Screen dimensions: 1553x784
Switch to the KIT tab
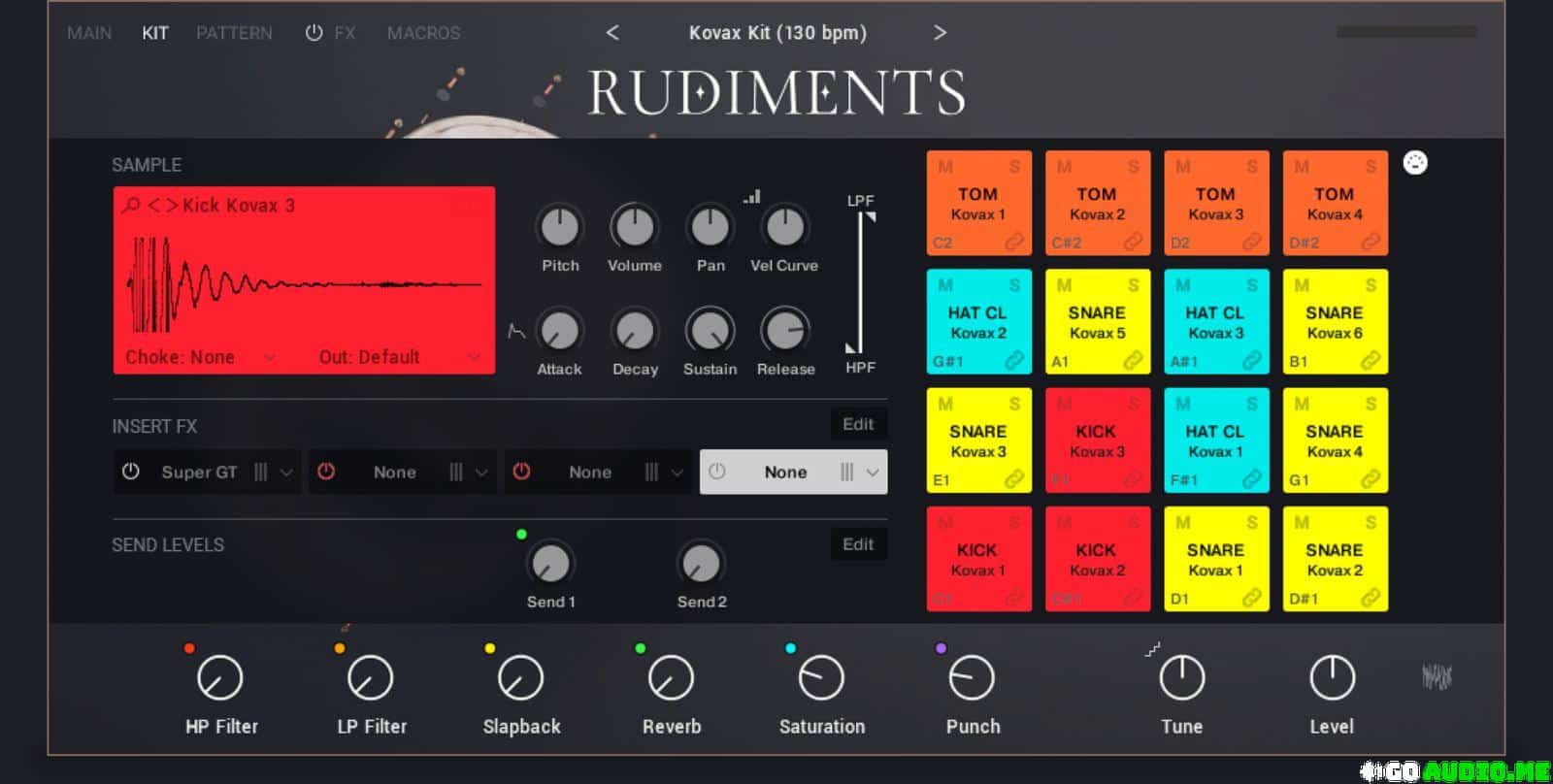(155, 33)
